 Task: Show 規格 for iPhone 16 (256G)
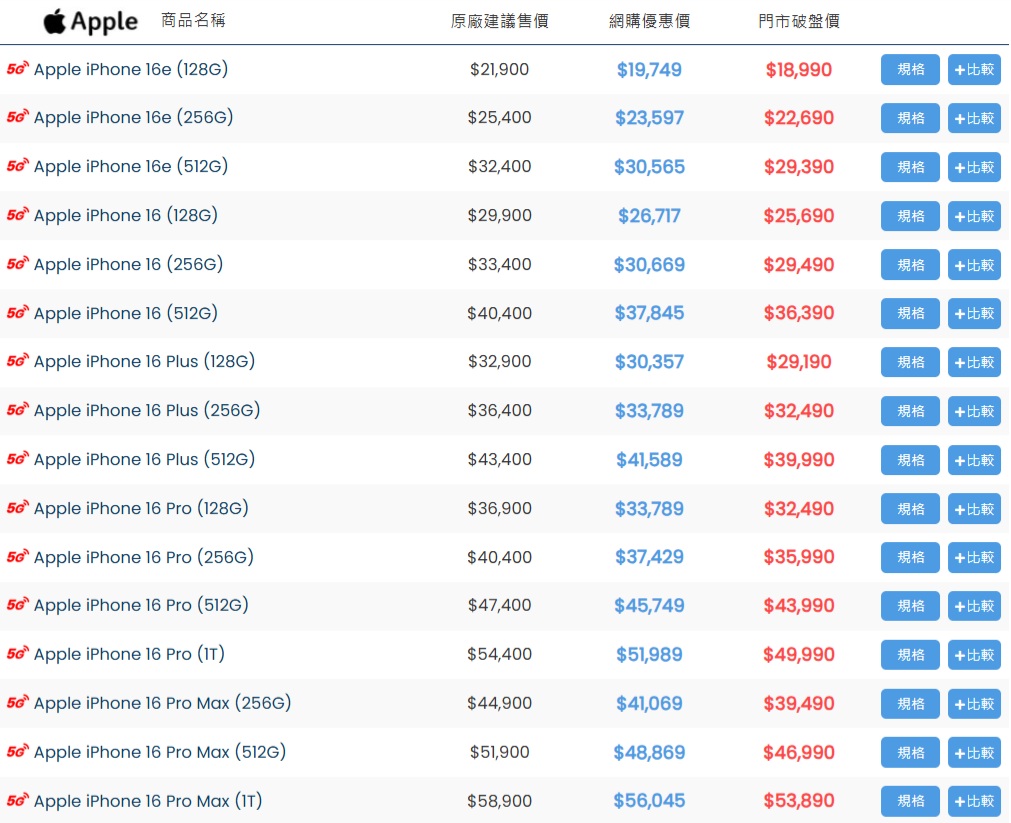point(910,265)
